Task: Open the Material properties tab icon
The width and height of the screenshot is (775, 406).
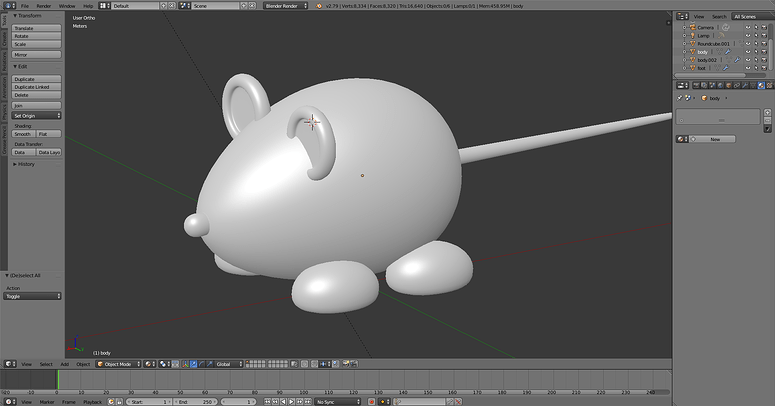Action: [761, 85]
